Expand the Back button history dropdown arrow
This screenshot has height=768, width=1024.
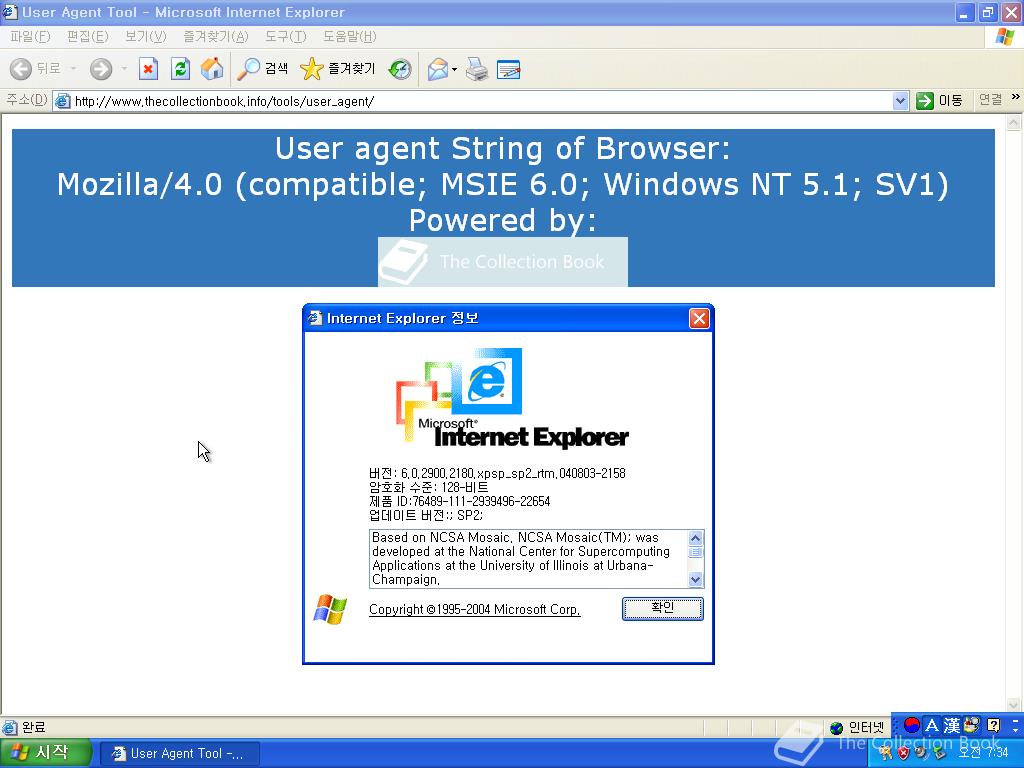[x=73, y=69]
